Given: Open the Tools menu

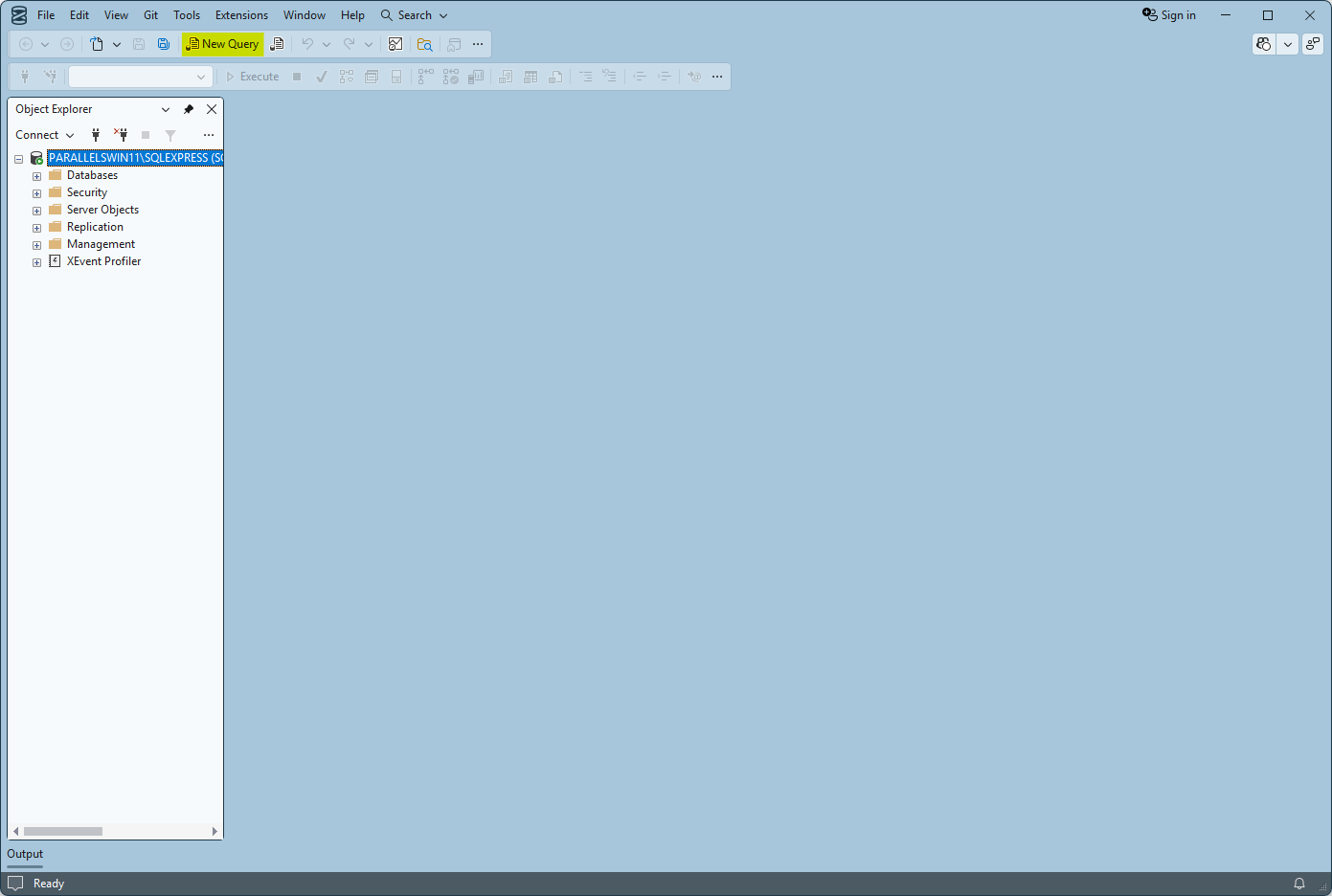Looking at the screenshot, I should coord(187,15).
